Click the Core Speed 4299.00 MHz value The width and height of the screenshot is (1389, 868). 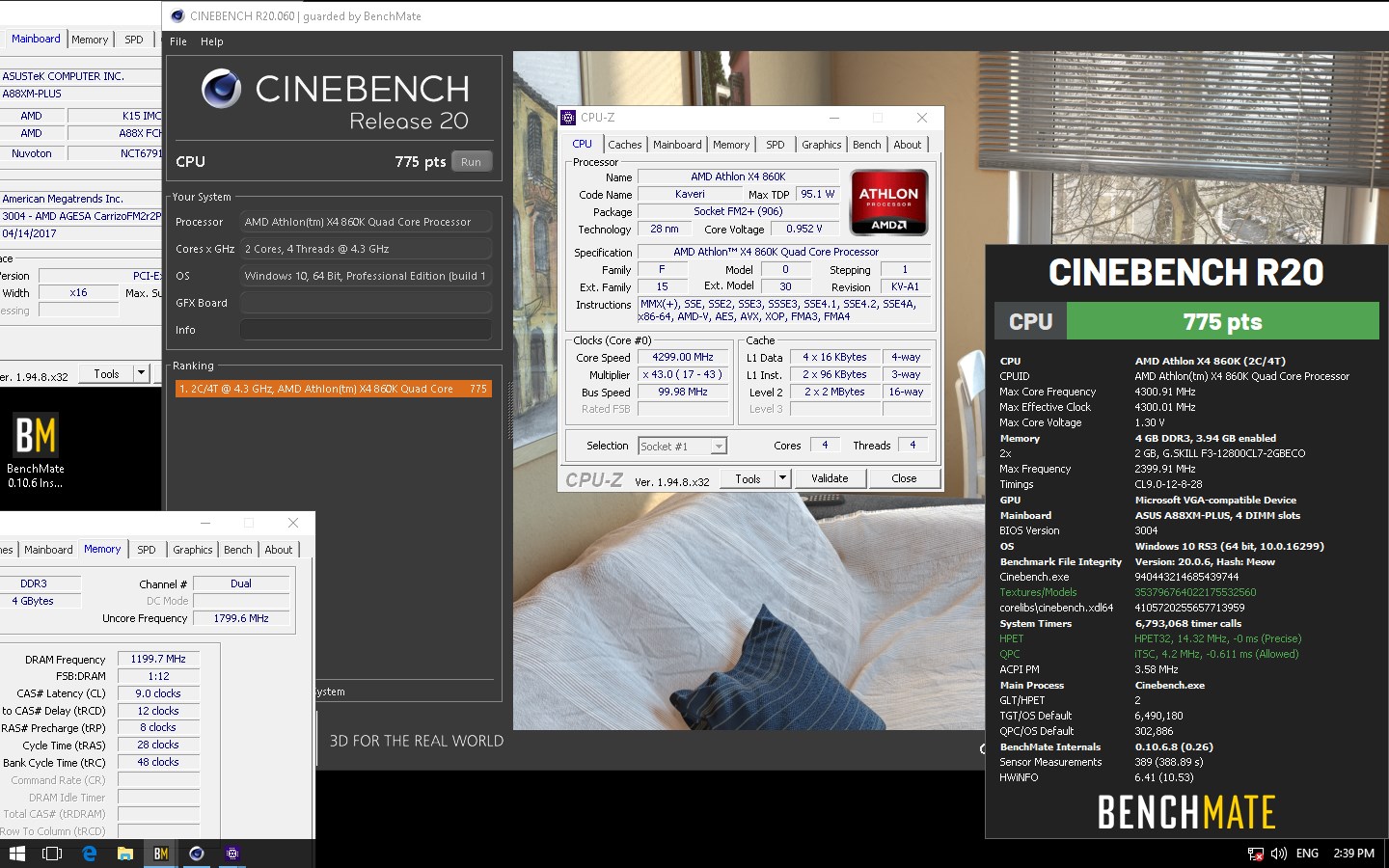683,357
